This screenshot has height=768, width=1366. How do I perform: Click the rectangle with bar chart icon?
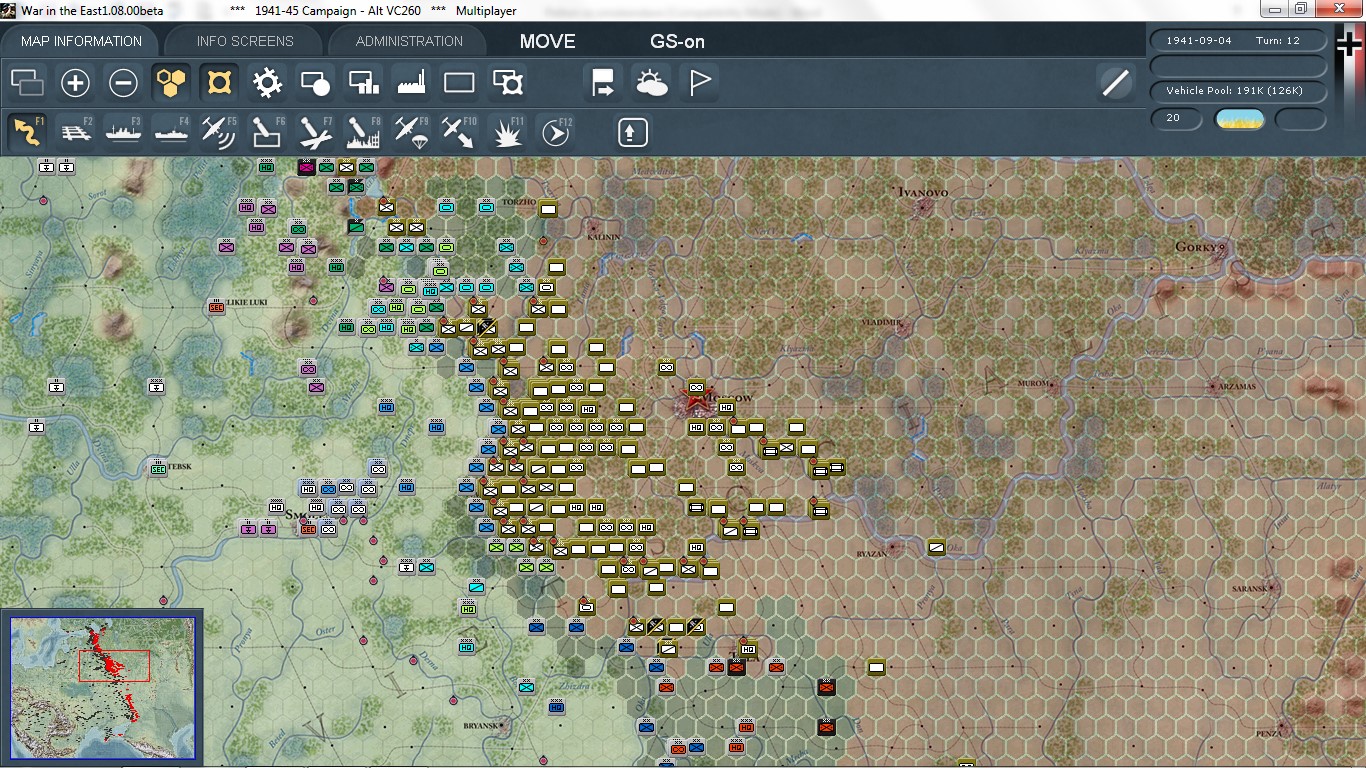coord(363,83)
